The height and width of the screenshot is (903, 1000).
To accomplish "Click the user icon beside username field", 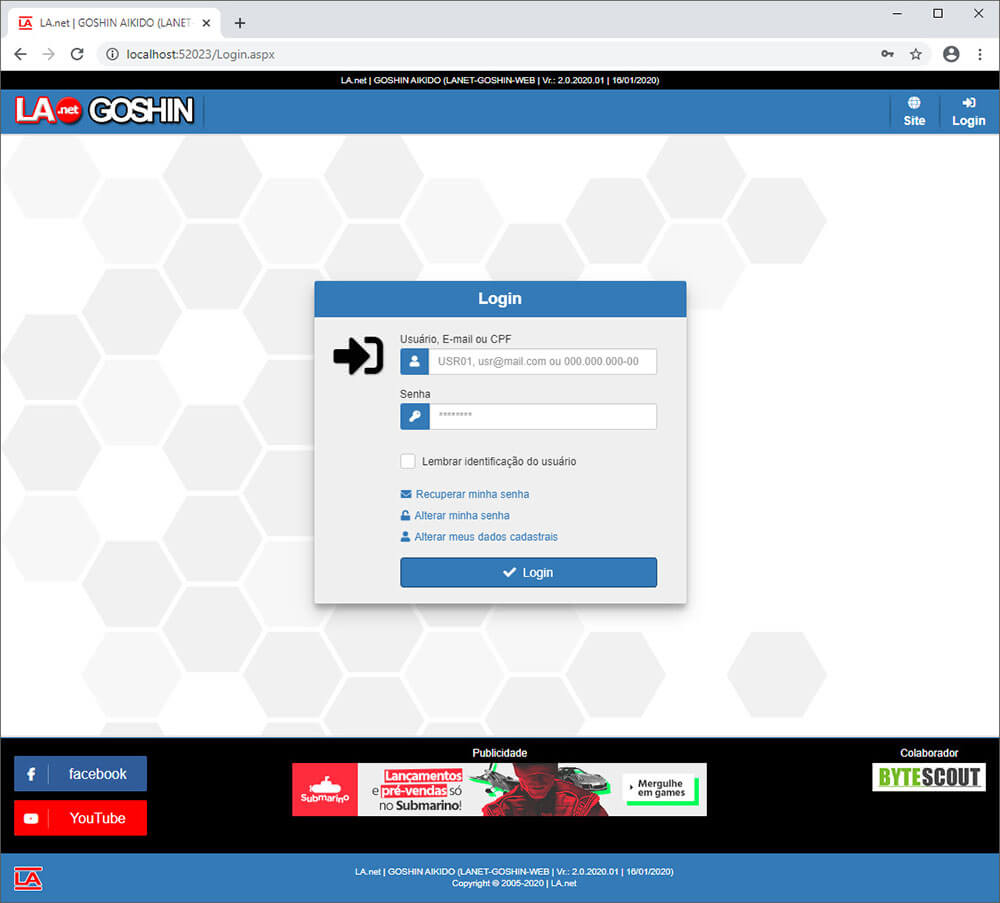I will pyautogui.click(x=414, y=362).
